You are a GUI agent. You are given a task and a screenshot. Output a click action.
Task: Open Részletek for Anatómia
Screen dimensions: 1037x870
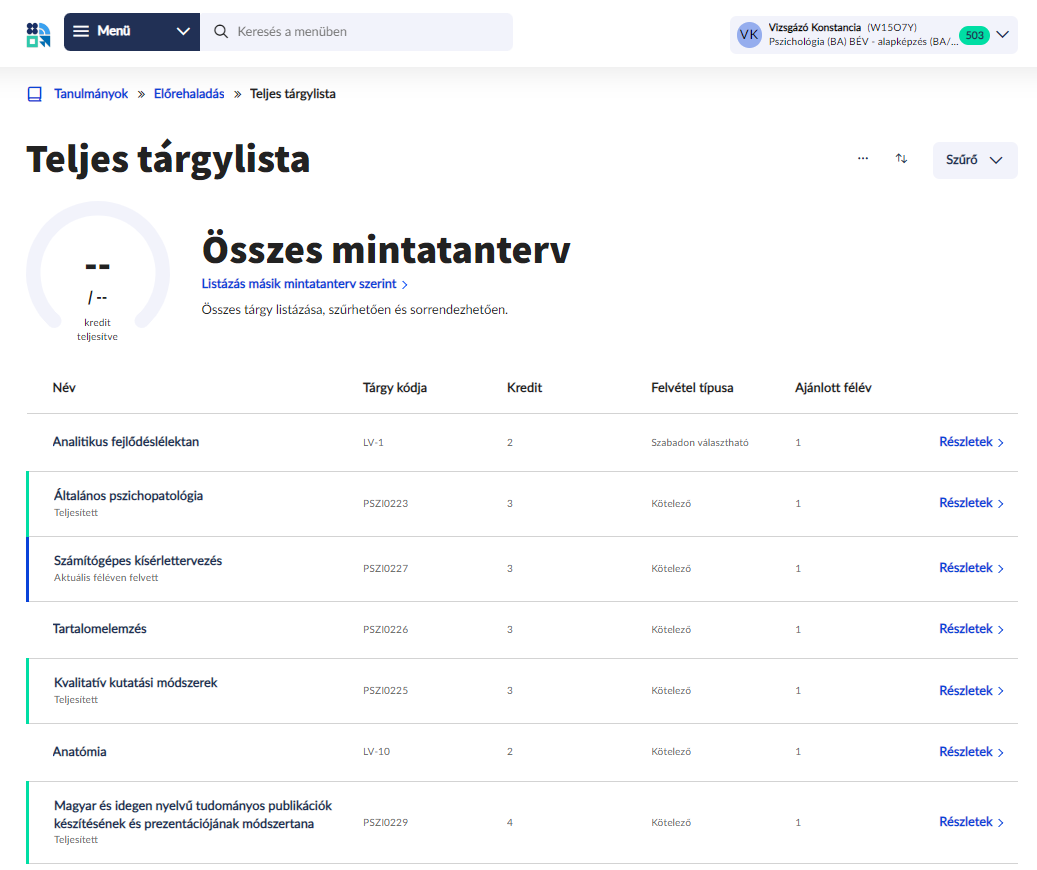pos(972,752)
